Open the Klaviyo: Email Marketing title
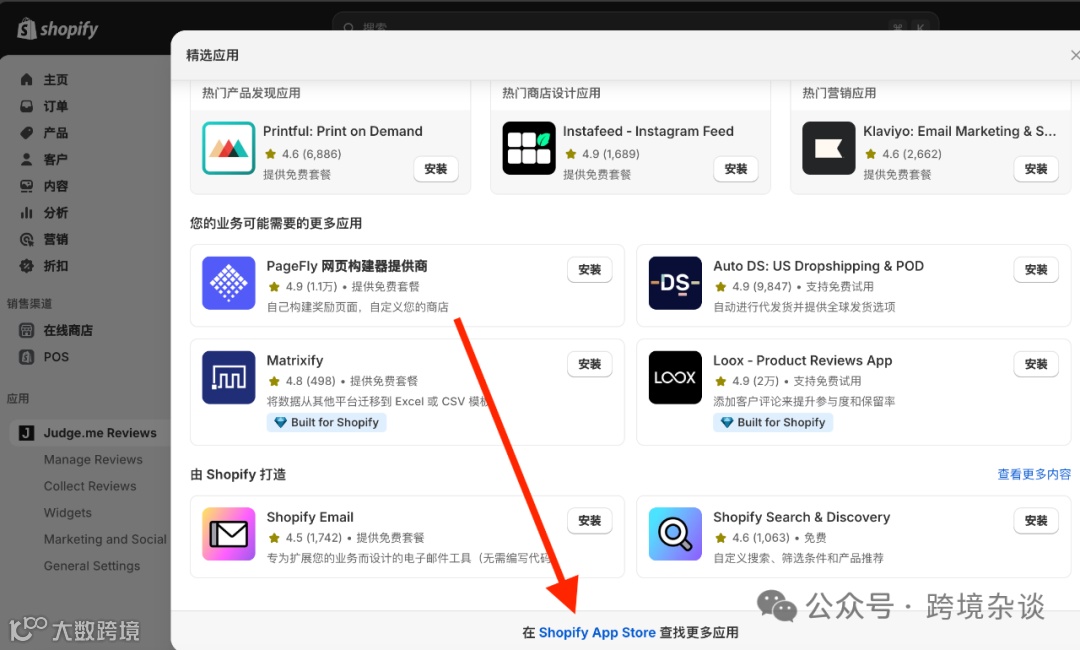The width and height of the screenshot is (1080, 650). click(959, 131)
